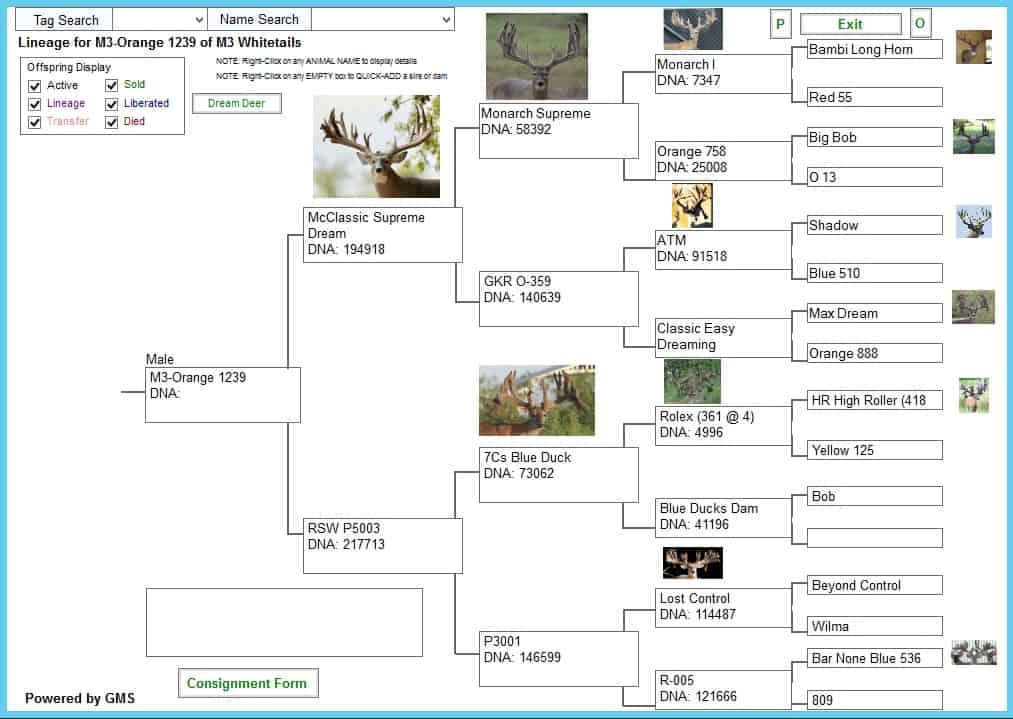
Task: Open the Consignment Form
Action: click(247, 684)
